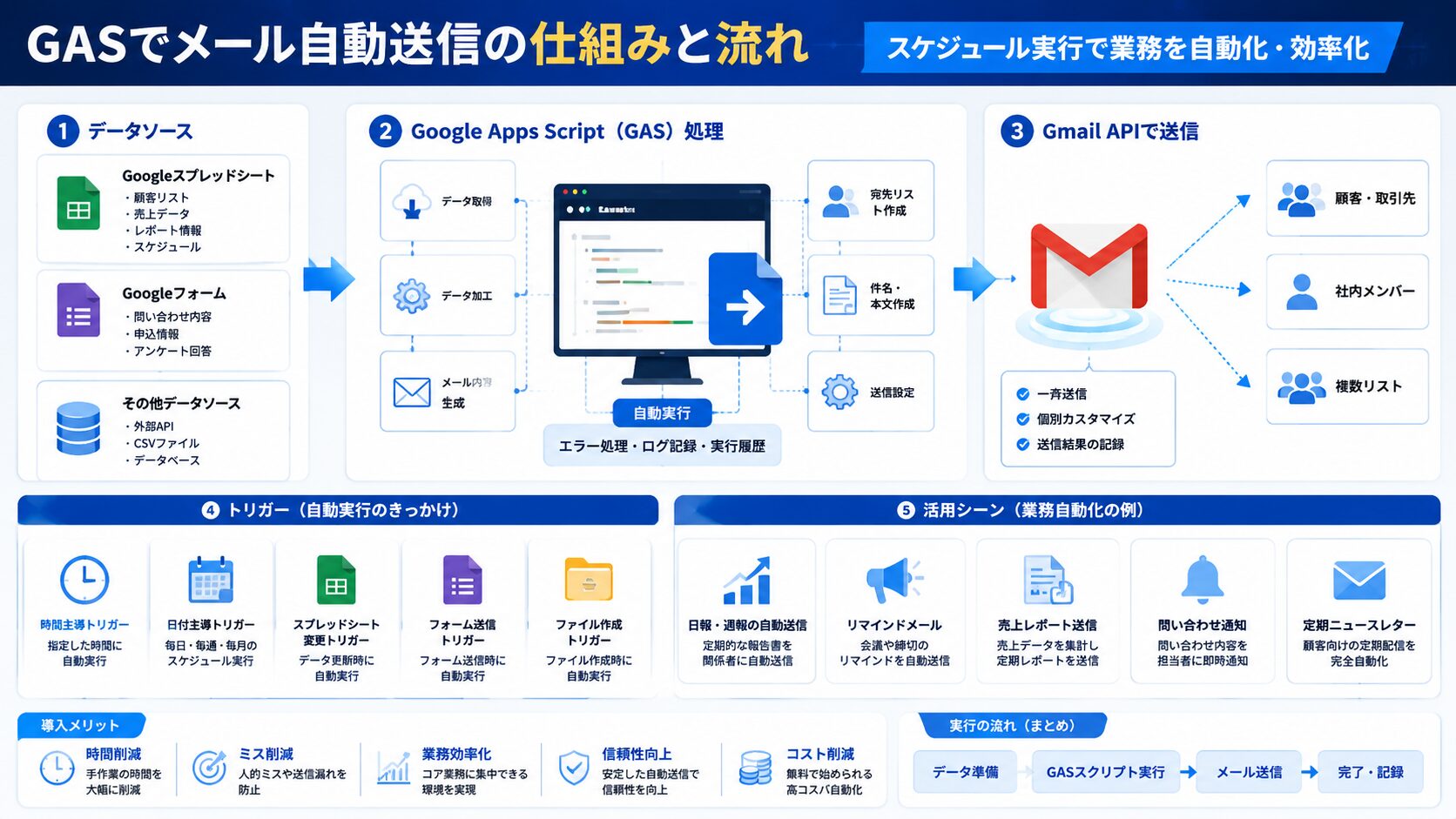Select the target icon beside ミス削減
This screenshot has width=1456, height=819.
209,768
